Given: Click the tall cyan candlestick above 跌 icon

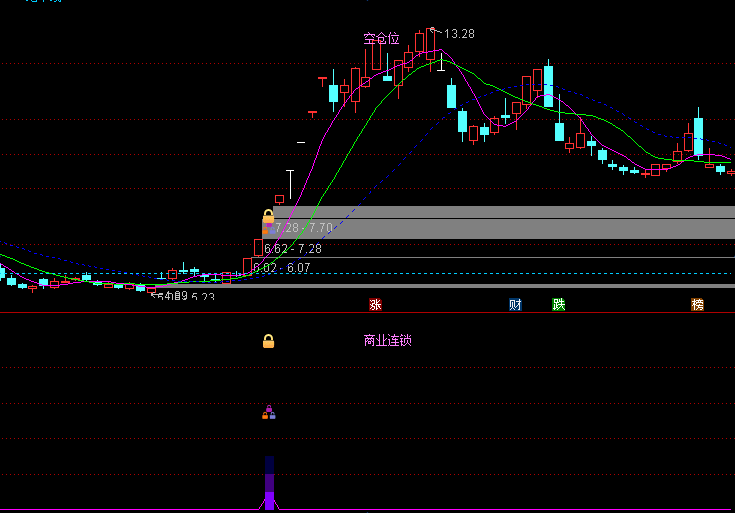Looking at the screenshot, I should (x=548, y=84).
